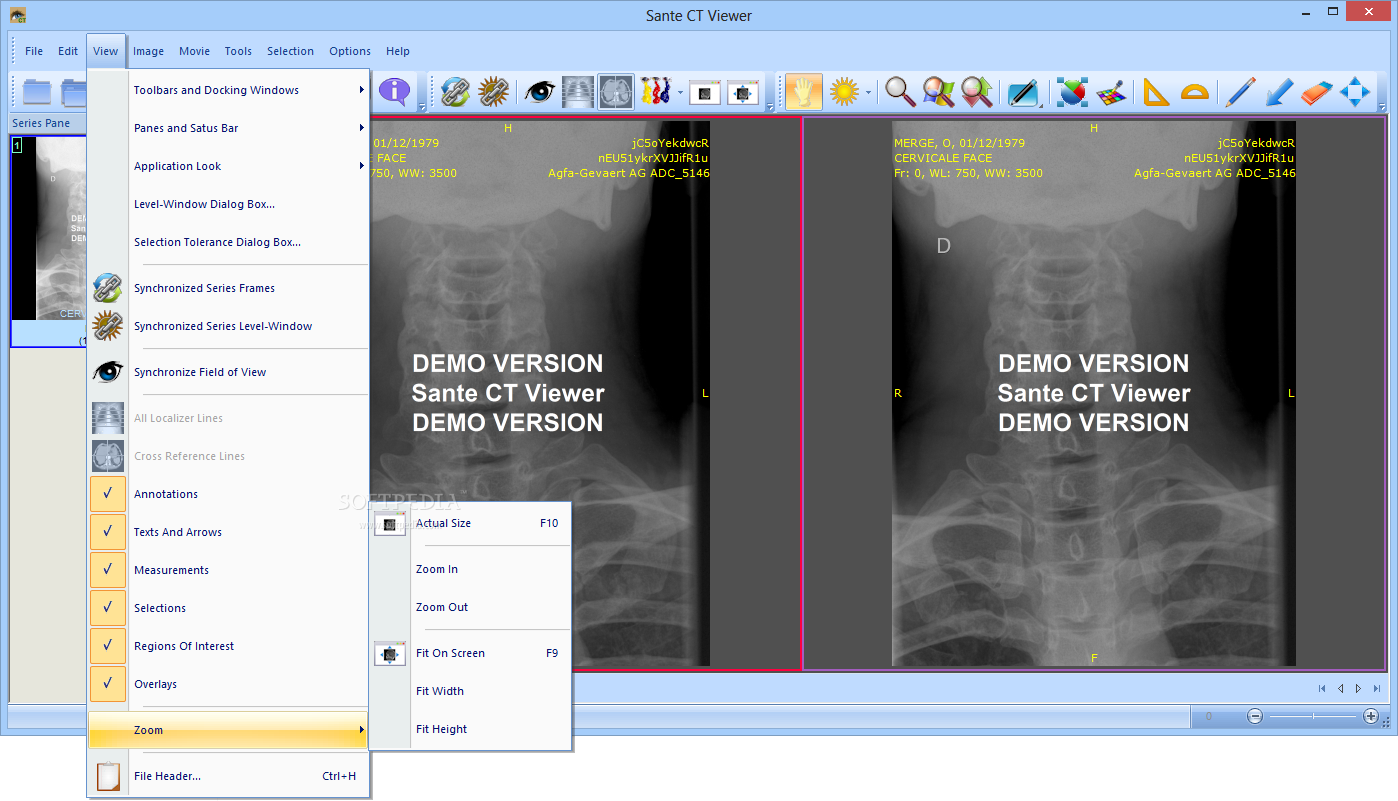The width and height of the screenshot is (1398, 801).
Task: Click the eye field-of-view toolbar icon
Action: coord(540,92)
